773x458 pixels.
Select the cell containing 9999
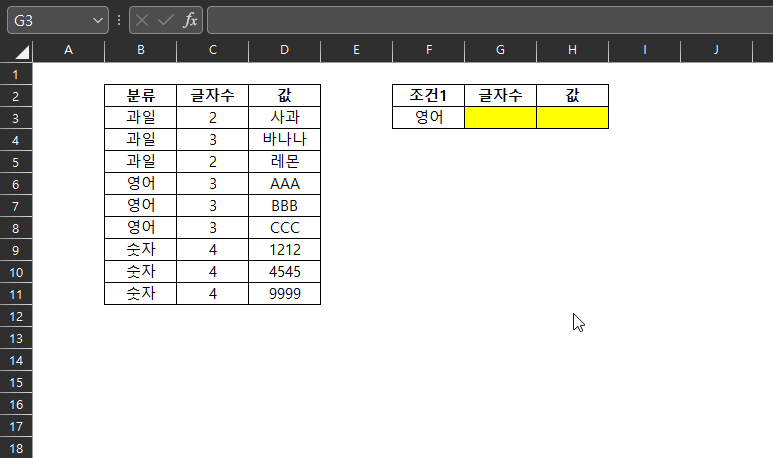(x=284, y=294)
